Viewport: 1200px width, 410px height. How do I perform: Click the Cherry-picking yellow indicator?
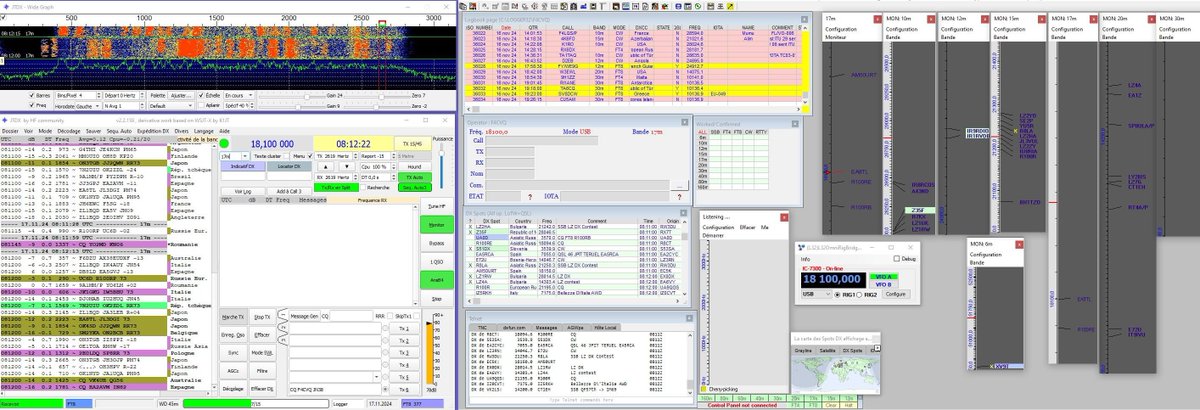703,389
